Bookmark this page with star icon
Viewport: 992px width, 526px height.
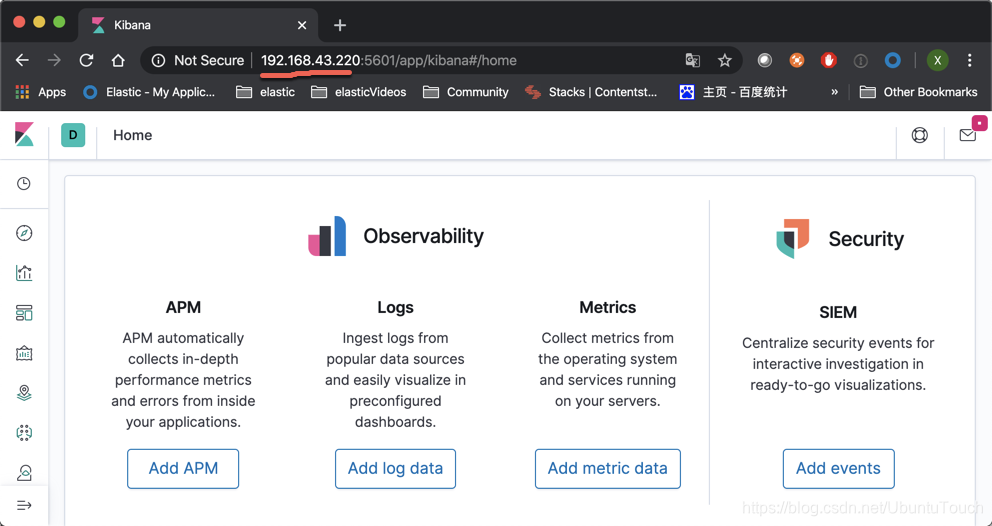coord(724,60)
